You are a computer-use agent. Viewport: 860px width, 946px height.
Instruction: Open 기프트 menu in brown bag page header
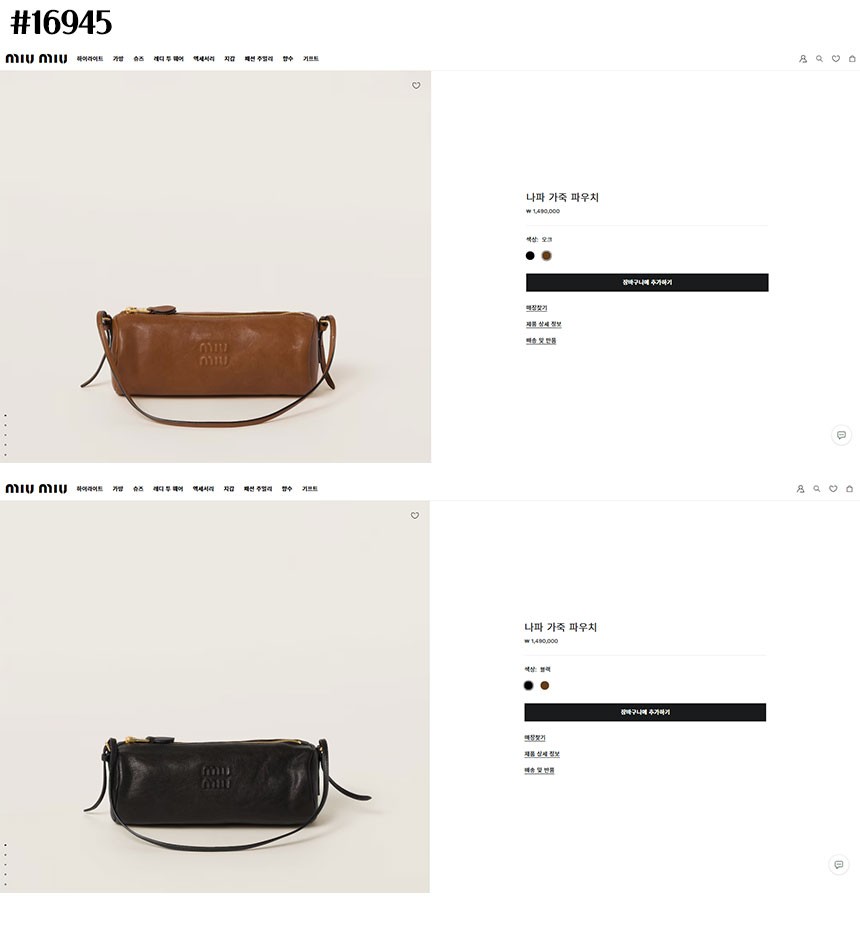(311, 59)
